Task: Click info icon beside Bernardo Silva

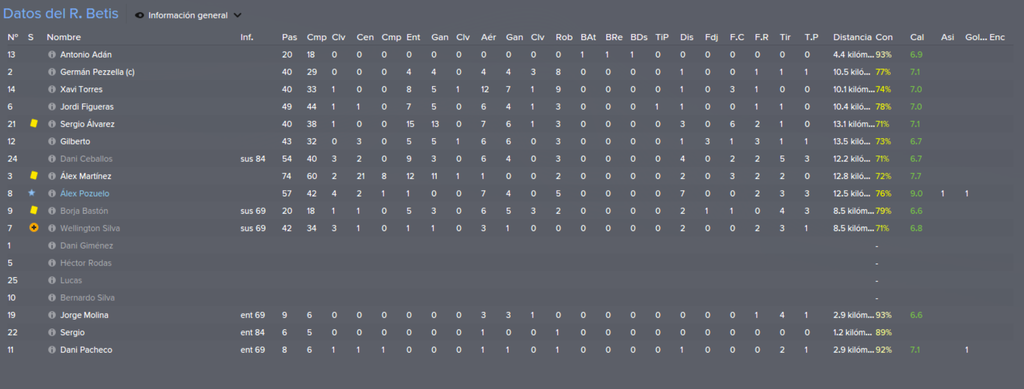Action: pyautogui.click(x=52, y=298)
